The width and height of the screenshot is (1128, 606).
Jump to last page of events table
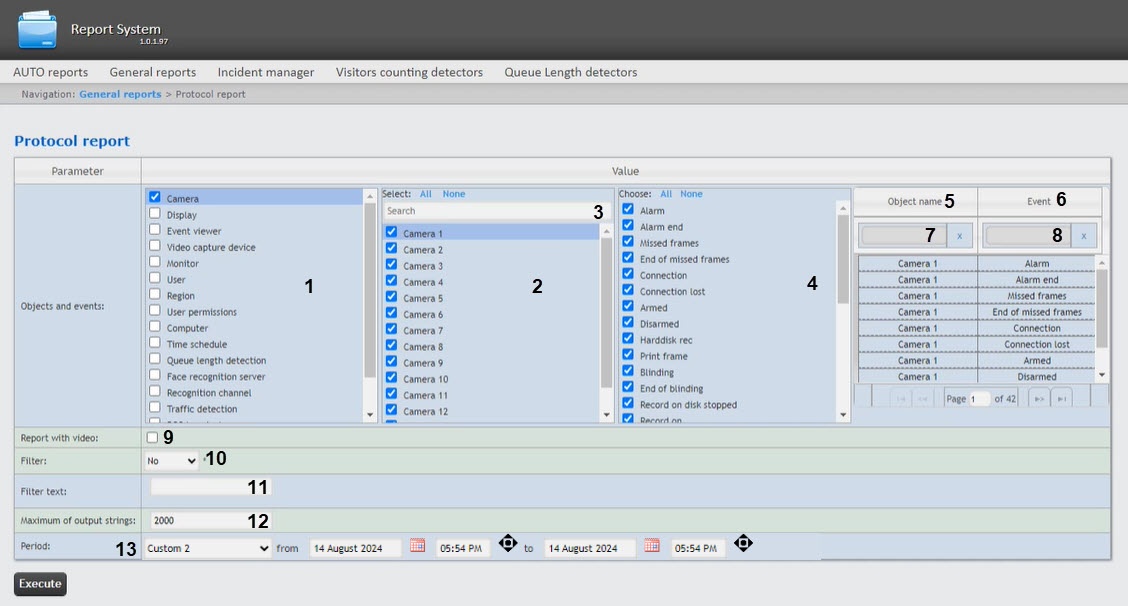pyautogui.click(x=1063, y=398)
